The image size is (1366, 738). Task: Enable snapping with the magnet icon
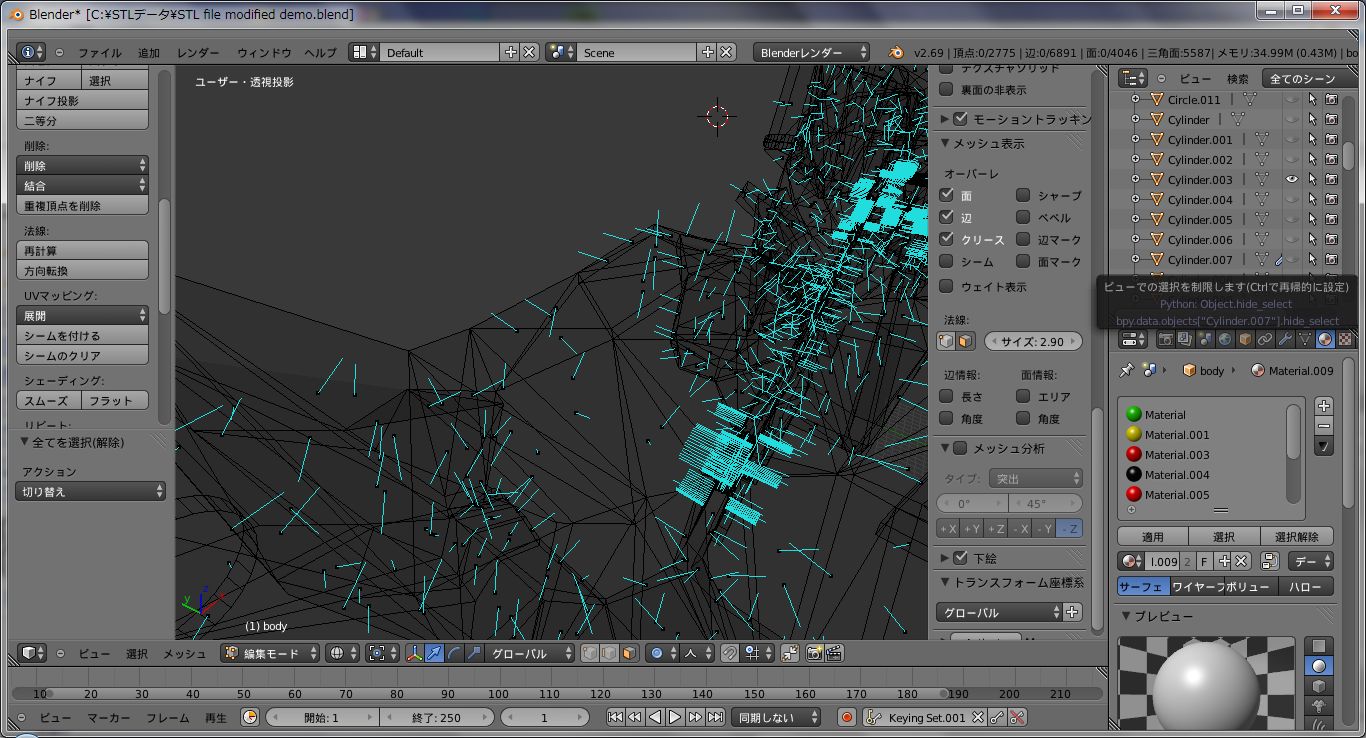pyautogui.click(x=730, y=653)
